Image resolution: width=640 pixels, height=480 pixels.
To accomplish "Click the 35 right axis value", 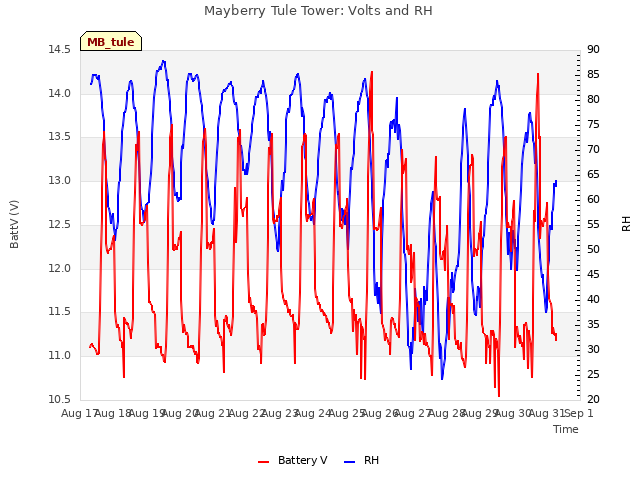I will (x=593, y=324).
